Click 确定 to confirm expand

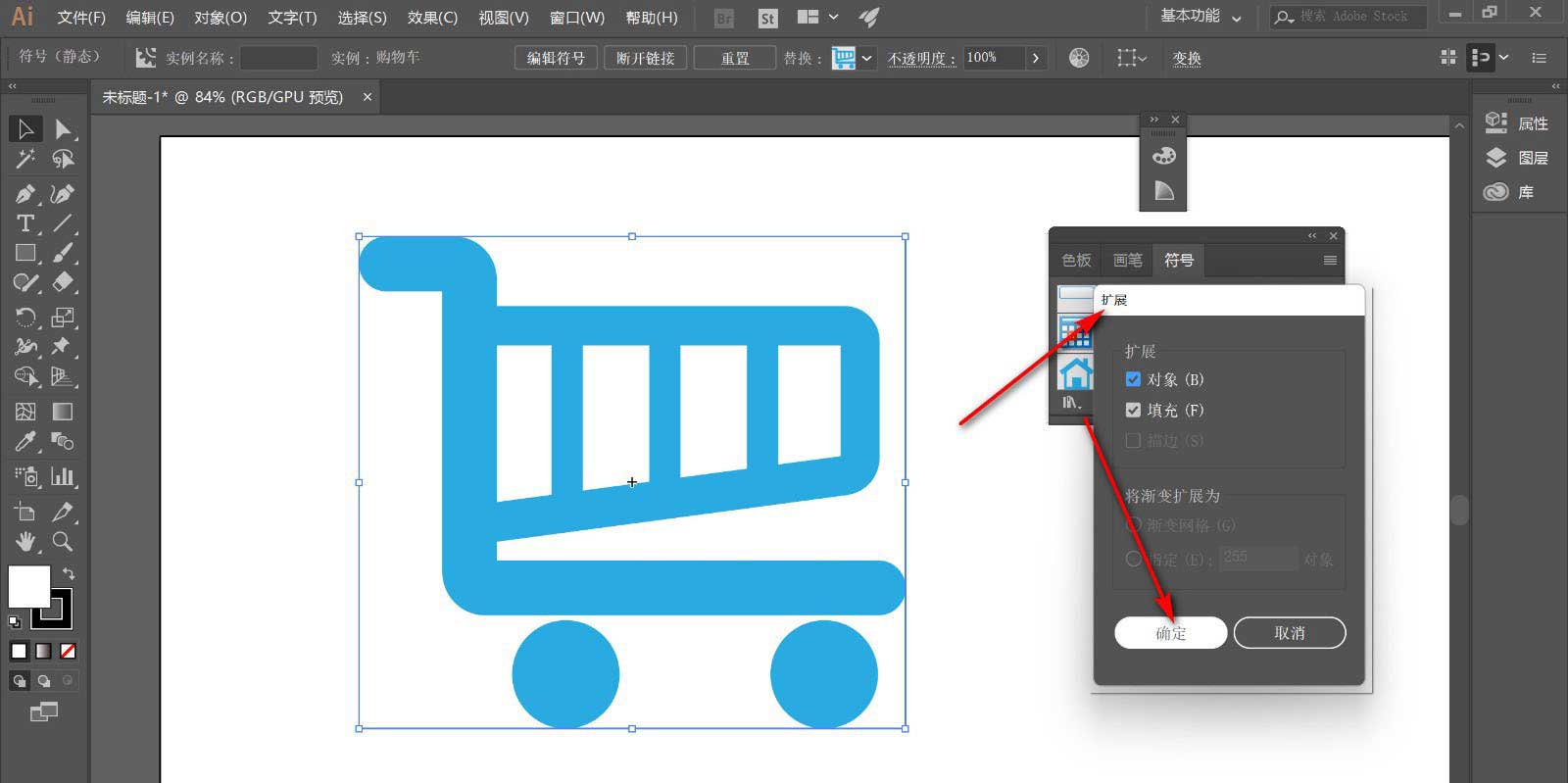[1170, 633]
